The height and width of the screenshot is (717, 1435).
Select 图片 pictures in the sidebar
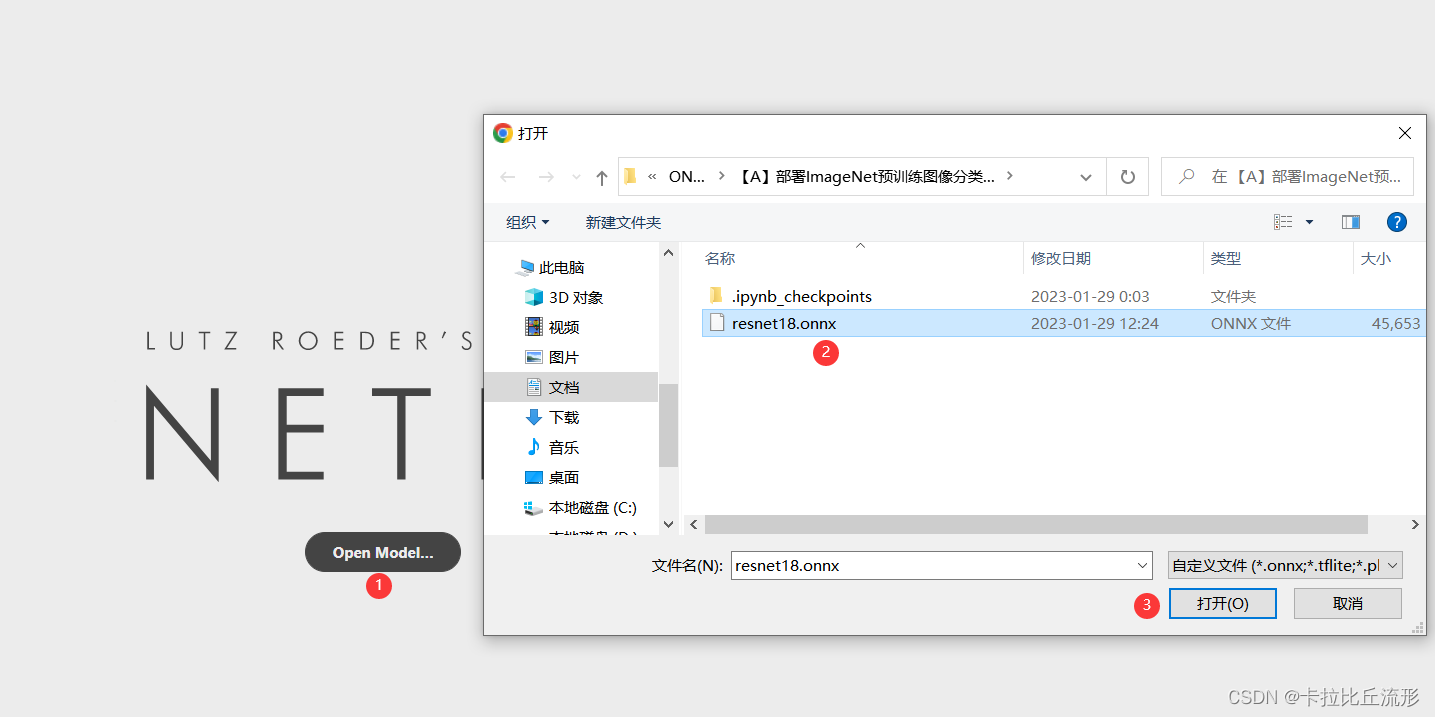(552, 357)
